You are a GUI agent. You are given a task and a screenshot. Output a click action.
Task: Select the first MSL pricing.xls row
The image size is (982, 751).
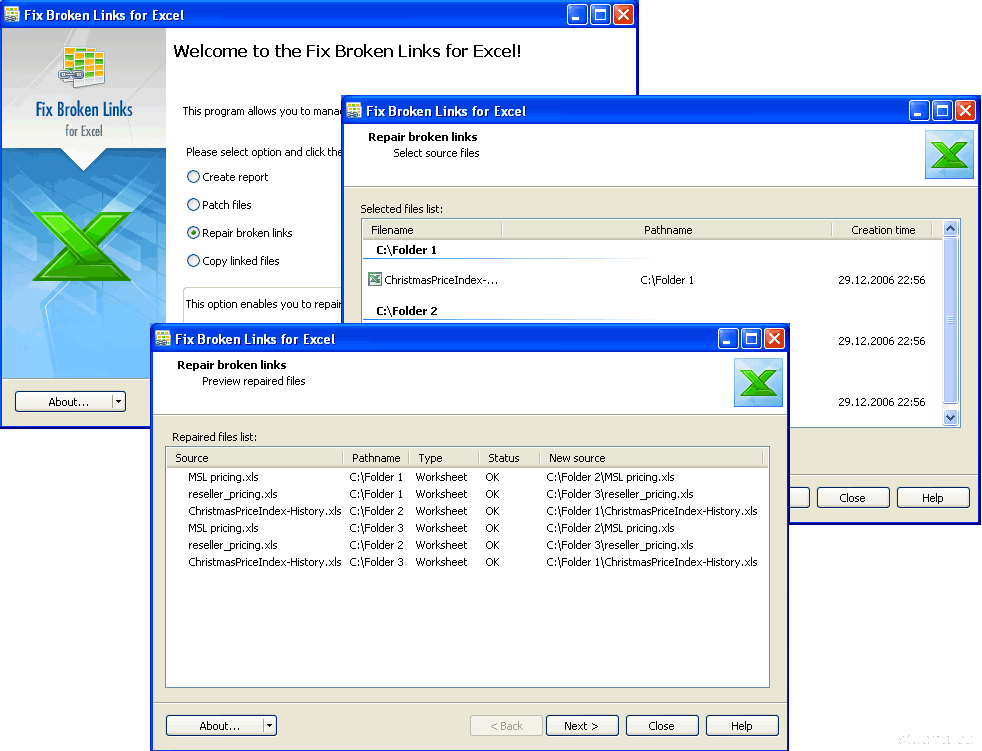tap(223, 477)
